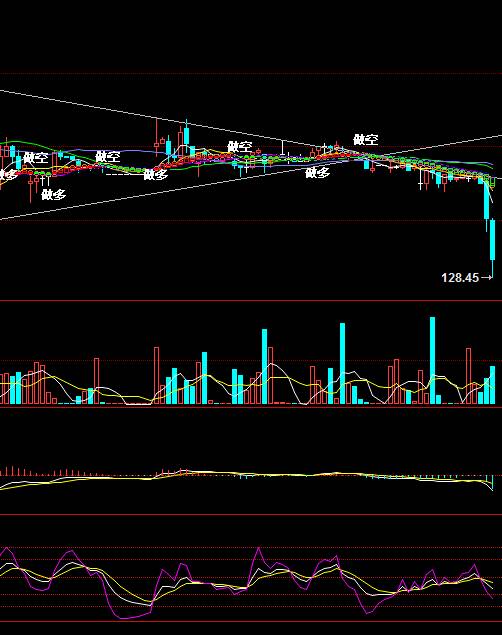Click the tallest cyan volume bar
Screen dimensions: 502x635
(x=432, y=360)
